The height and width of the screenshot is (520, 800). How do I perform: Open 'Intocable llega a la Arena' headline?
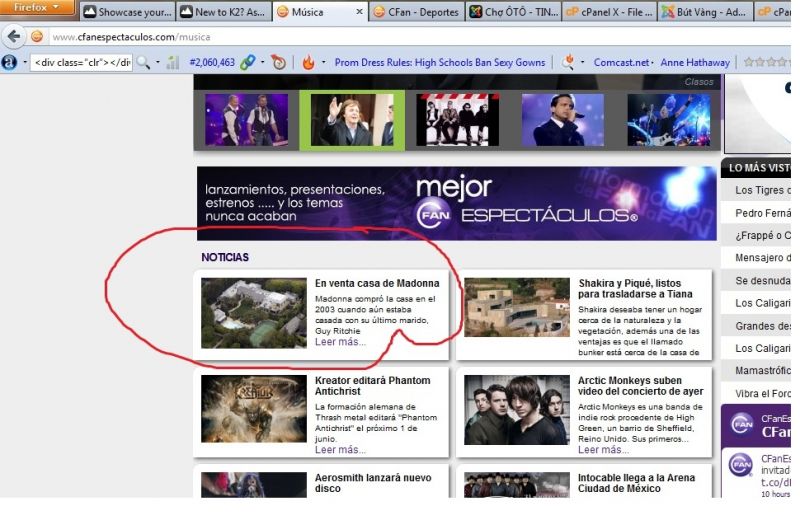pyautogui.click(x=636, y=483)
